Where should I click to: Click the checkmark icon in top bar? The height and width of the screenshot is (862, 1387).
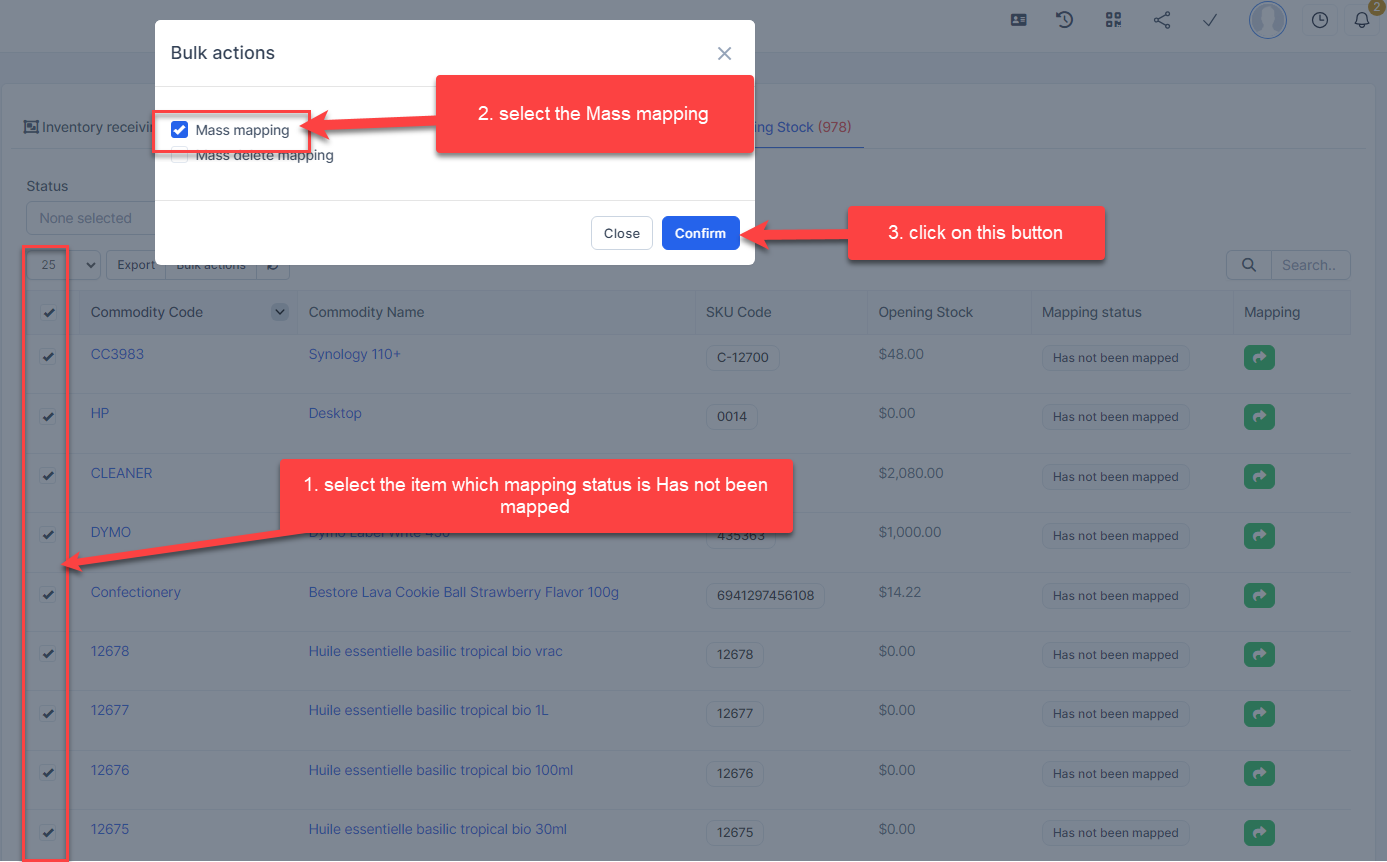coord(1210,20)
